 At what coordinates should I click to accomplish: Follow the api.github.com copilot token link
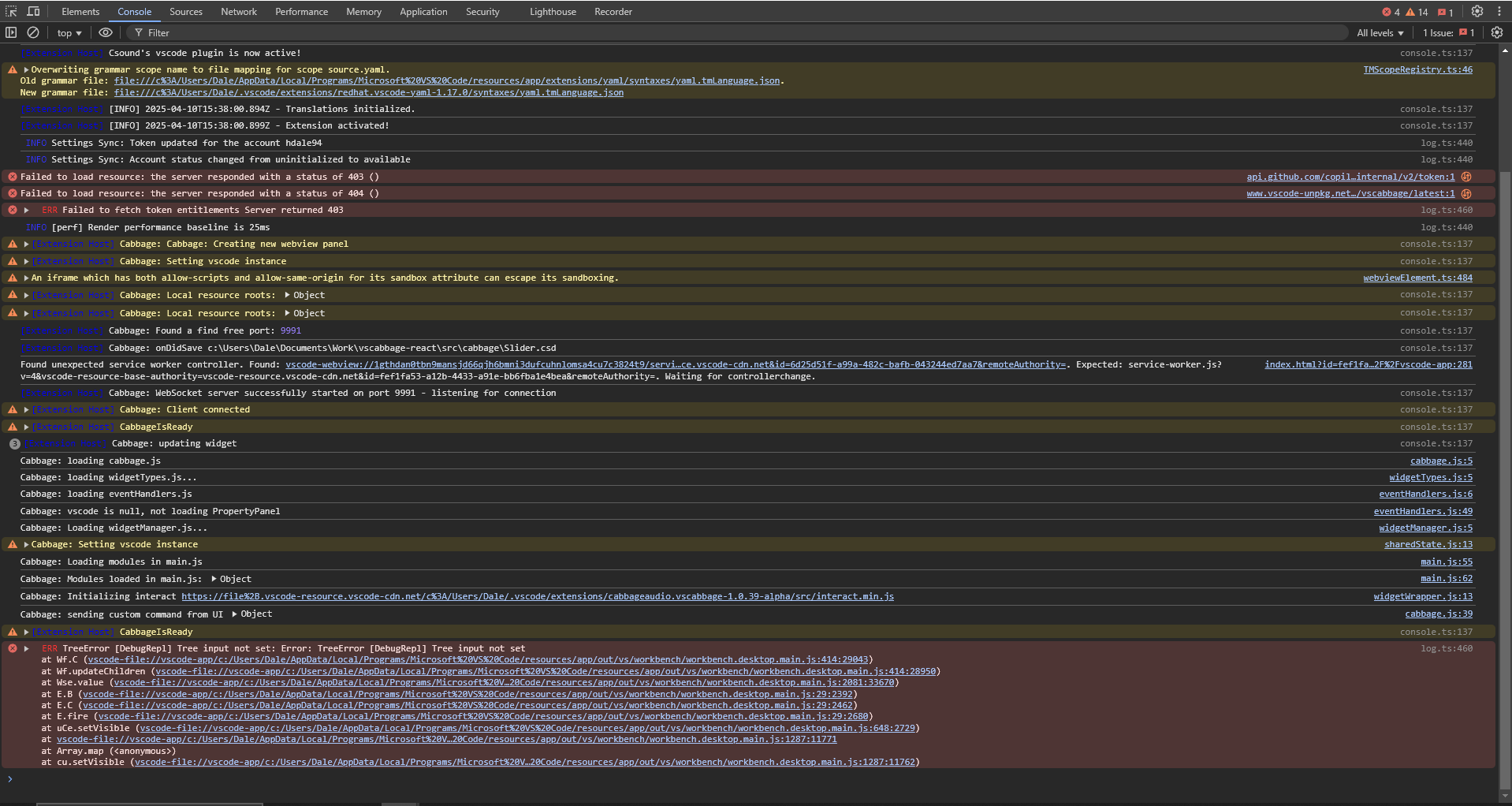click(x=1350, y=177)
